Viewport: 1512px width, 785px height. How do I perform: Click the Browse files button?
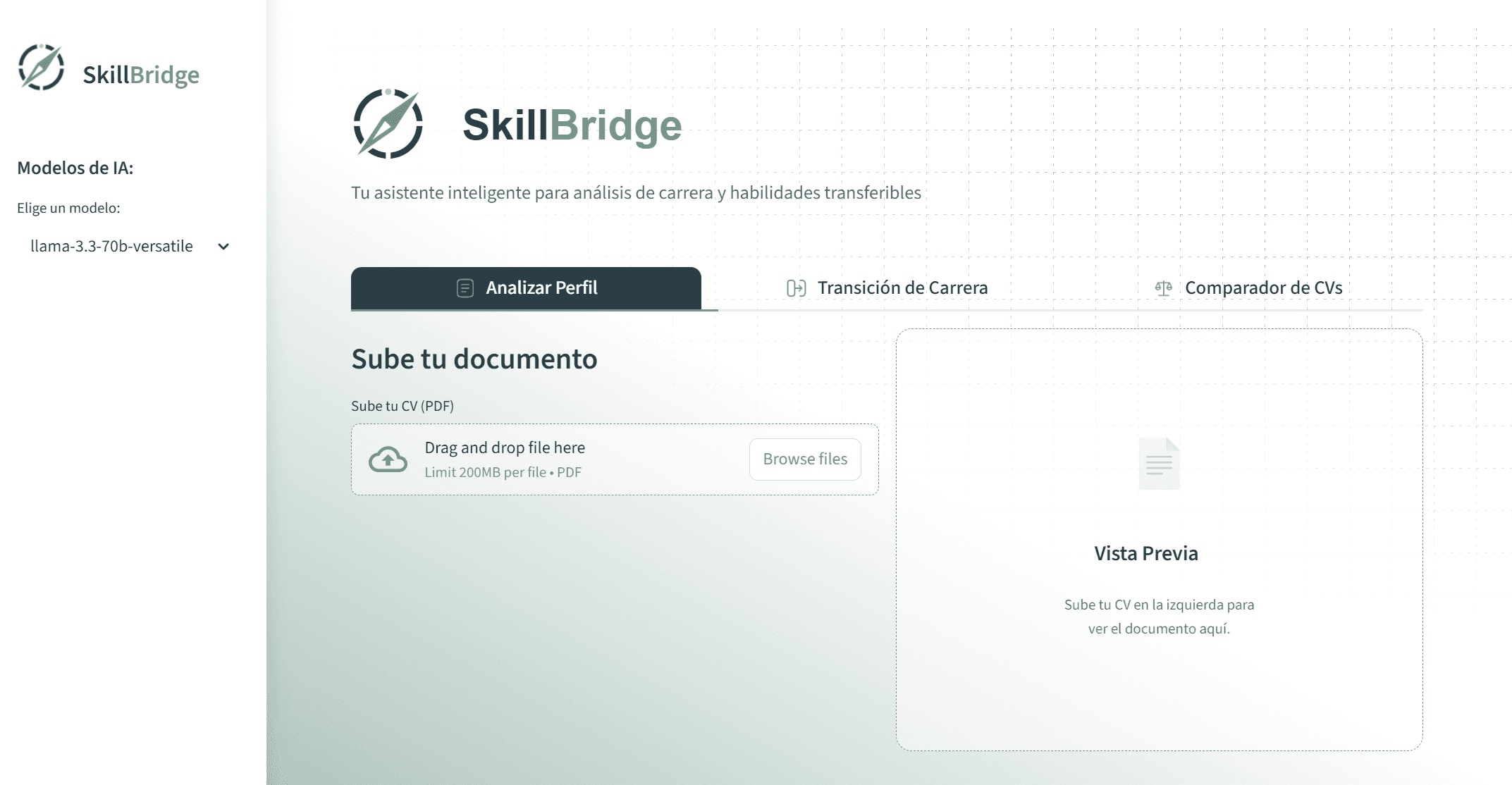[804, 459]
